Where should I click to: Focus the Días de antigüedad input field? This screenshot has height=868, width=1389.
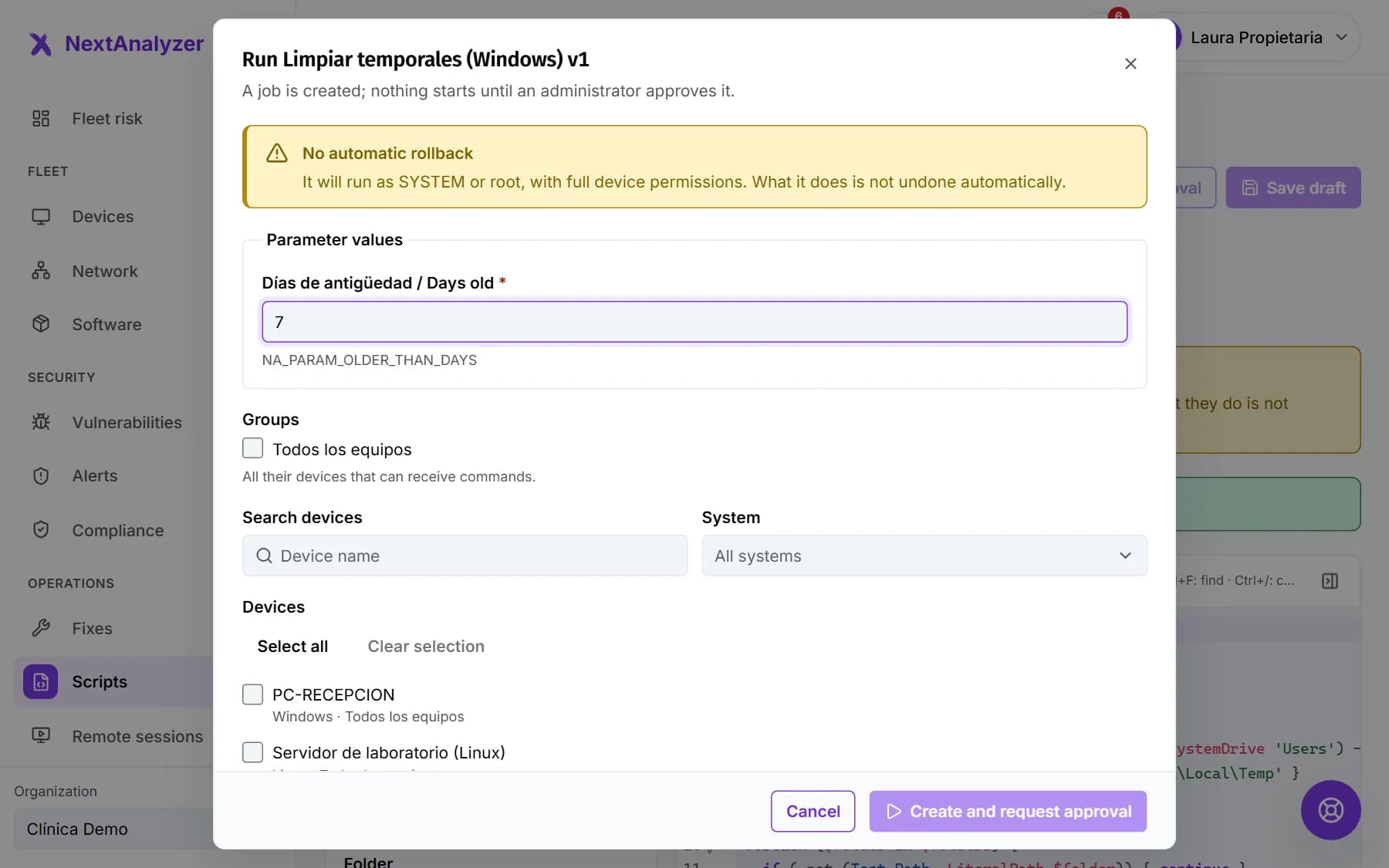coord(694,322)
